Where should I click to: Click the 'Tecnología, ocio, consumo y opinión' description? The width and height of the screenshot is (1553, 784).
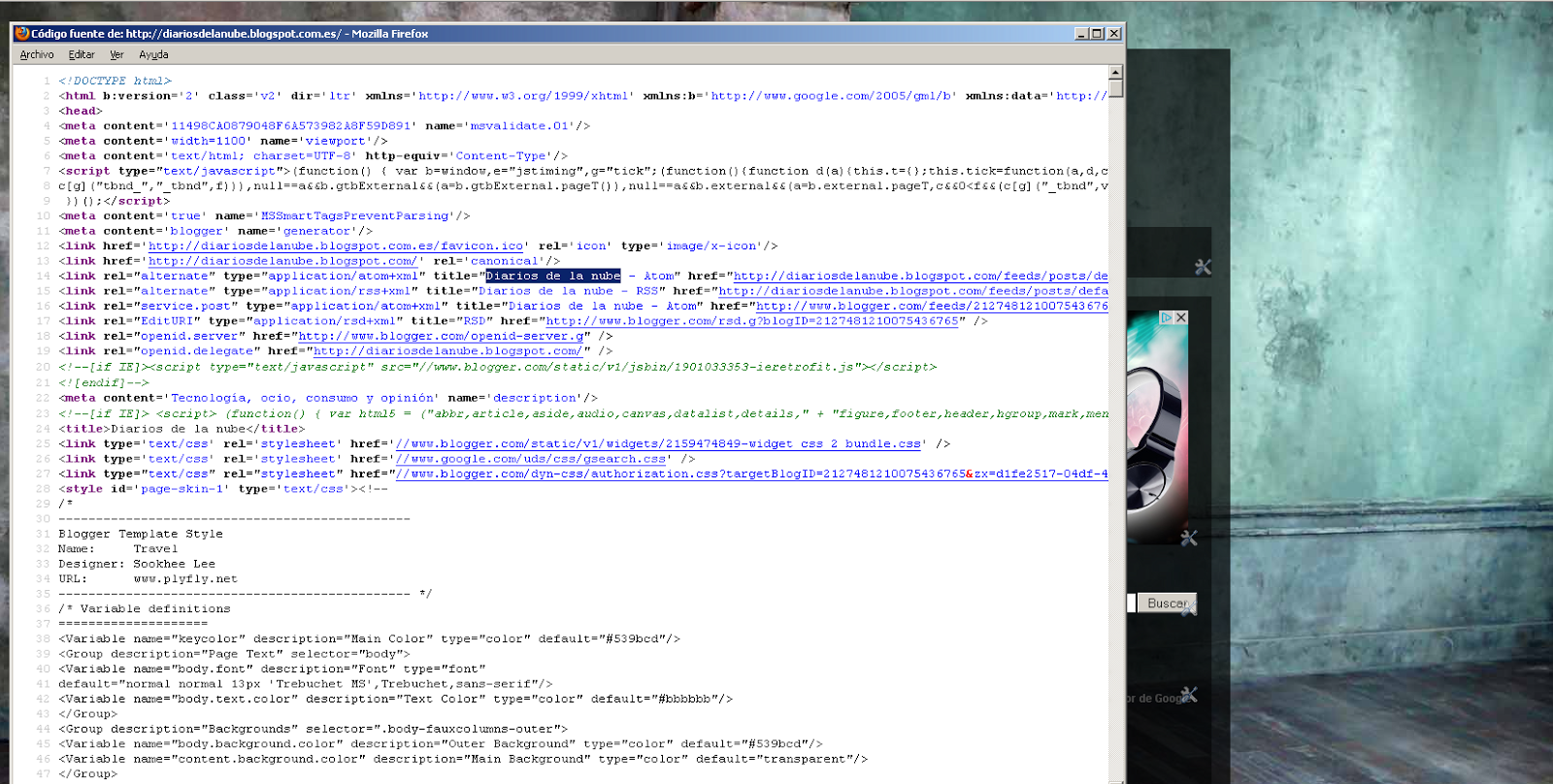pyautogui.click(x=302, y=398)
